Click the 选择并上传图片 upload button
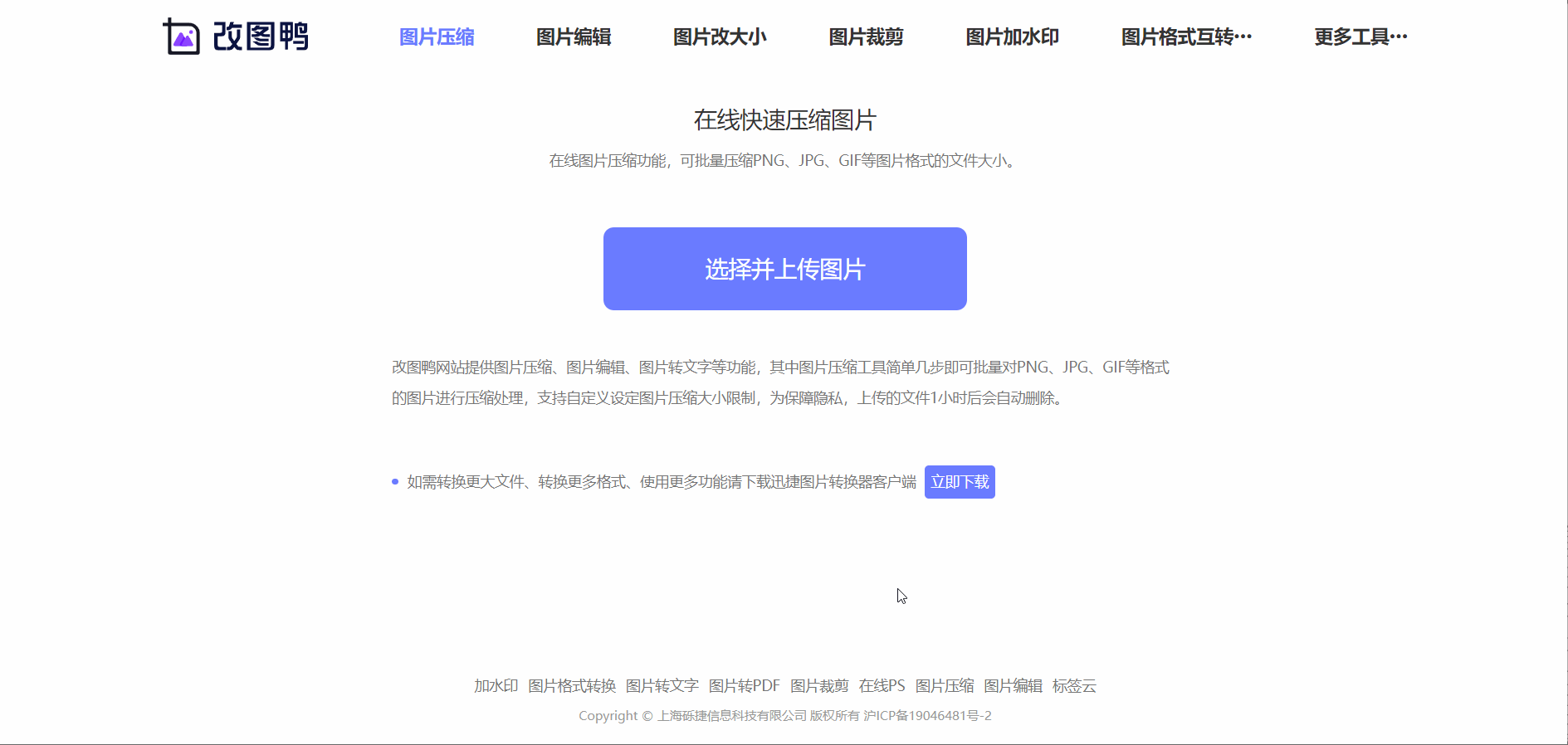This screenshot has height=745, width=1568. coord(784,269)
